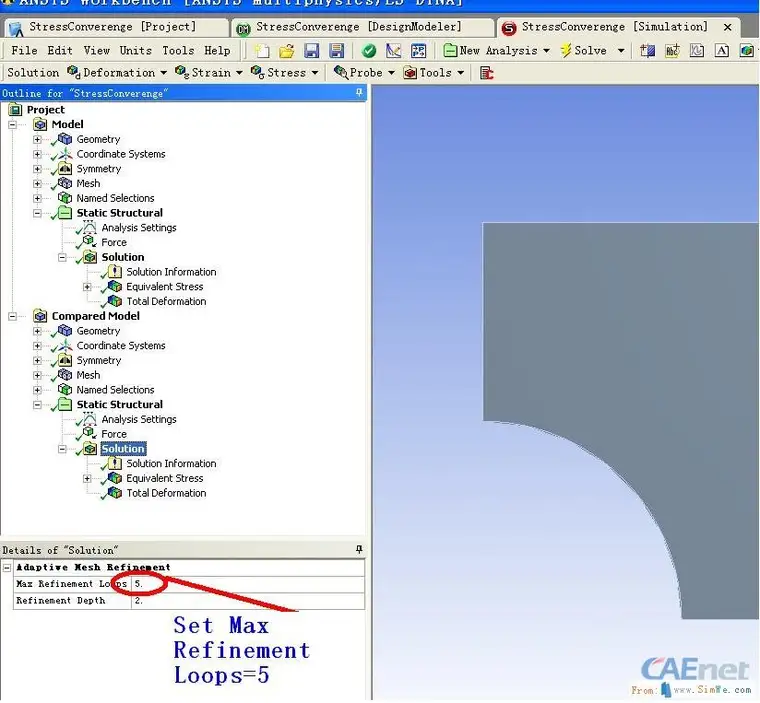Open the Edit menu
The width and height of the screenshot is (760, 703).
coord(60,50)
